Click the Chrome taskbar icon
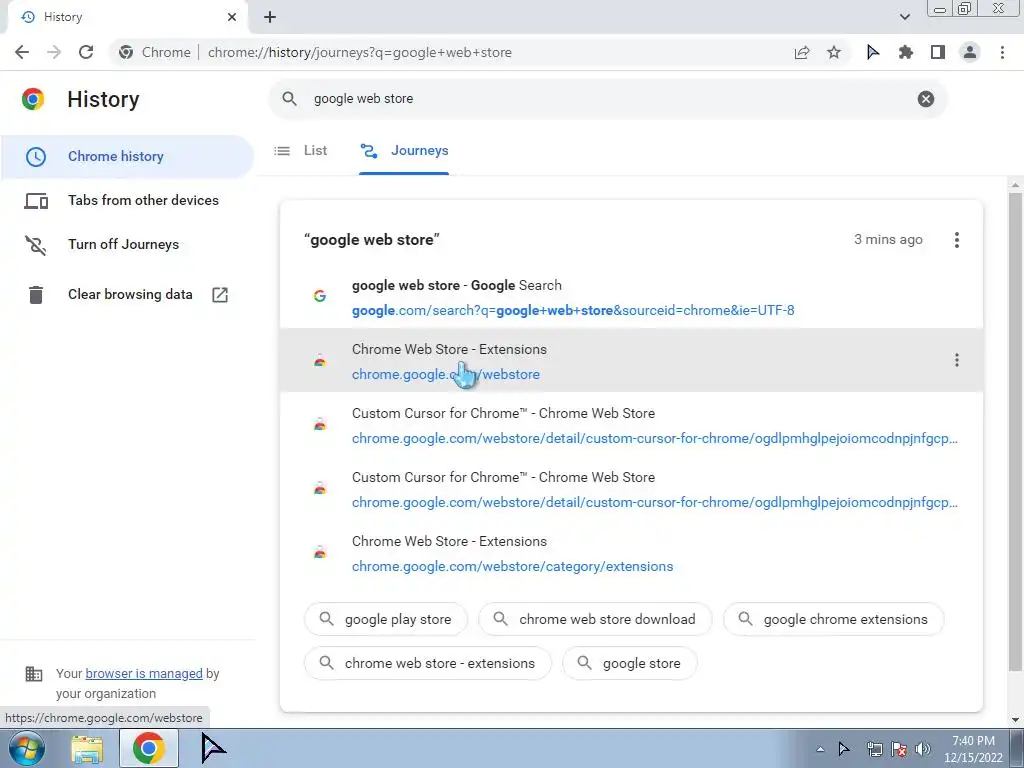The image size is (1024, 768). click(149, 748)
